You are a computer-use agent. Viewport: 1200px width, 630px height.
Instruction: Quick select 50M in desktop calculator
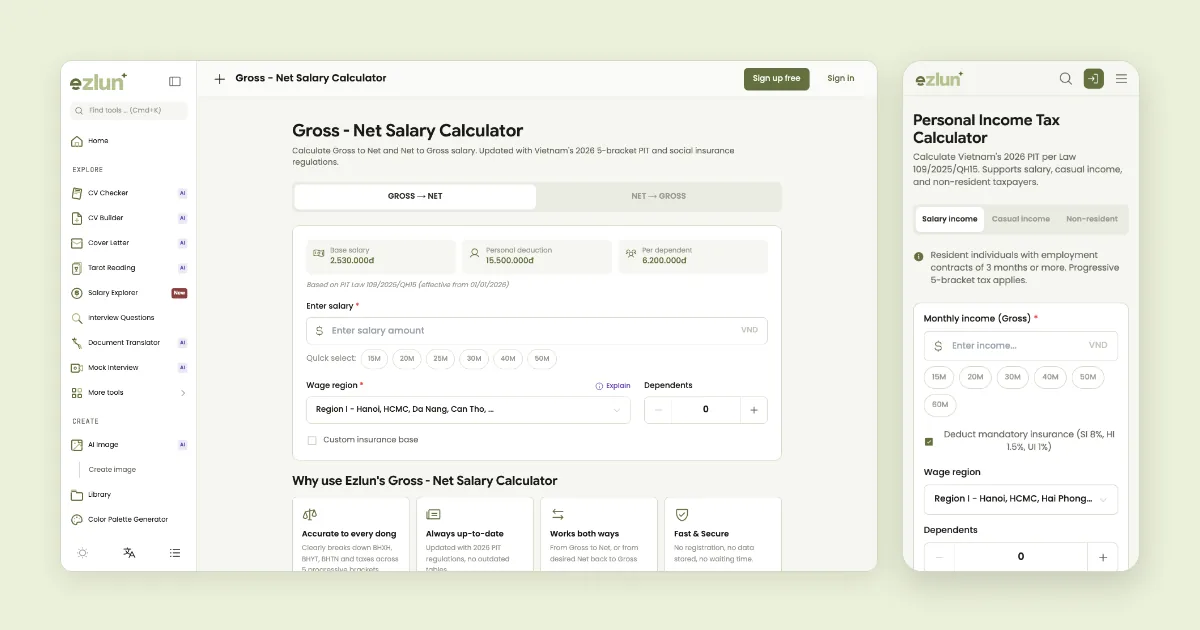542,358
